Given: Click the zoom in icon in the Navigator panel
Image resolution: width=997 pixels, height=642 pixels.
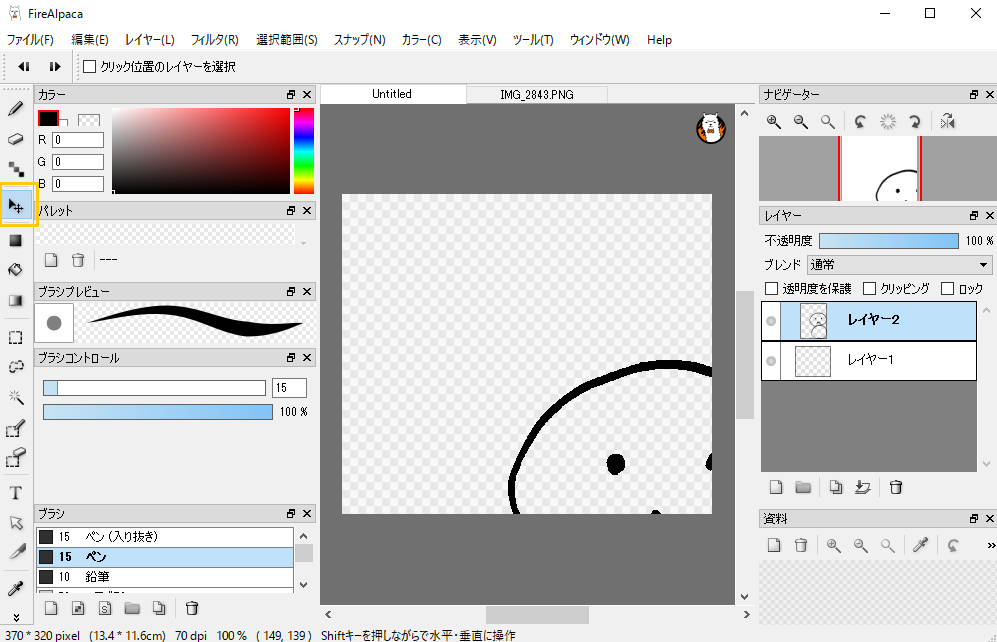Looking at the screenshot, I should coord(774,121).
